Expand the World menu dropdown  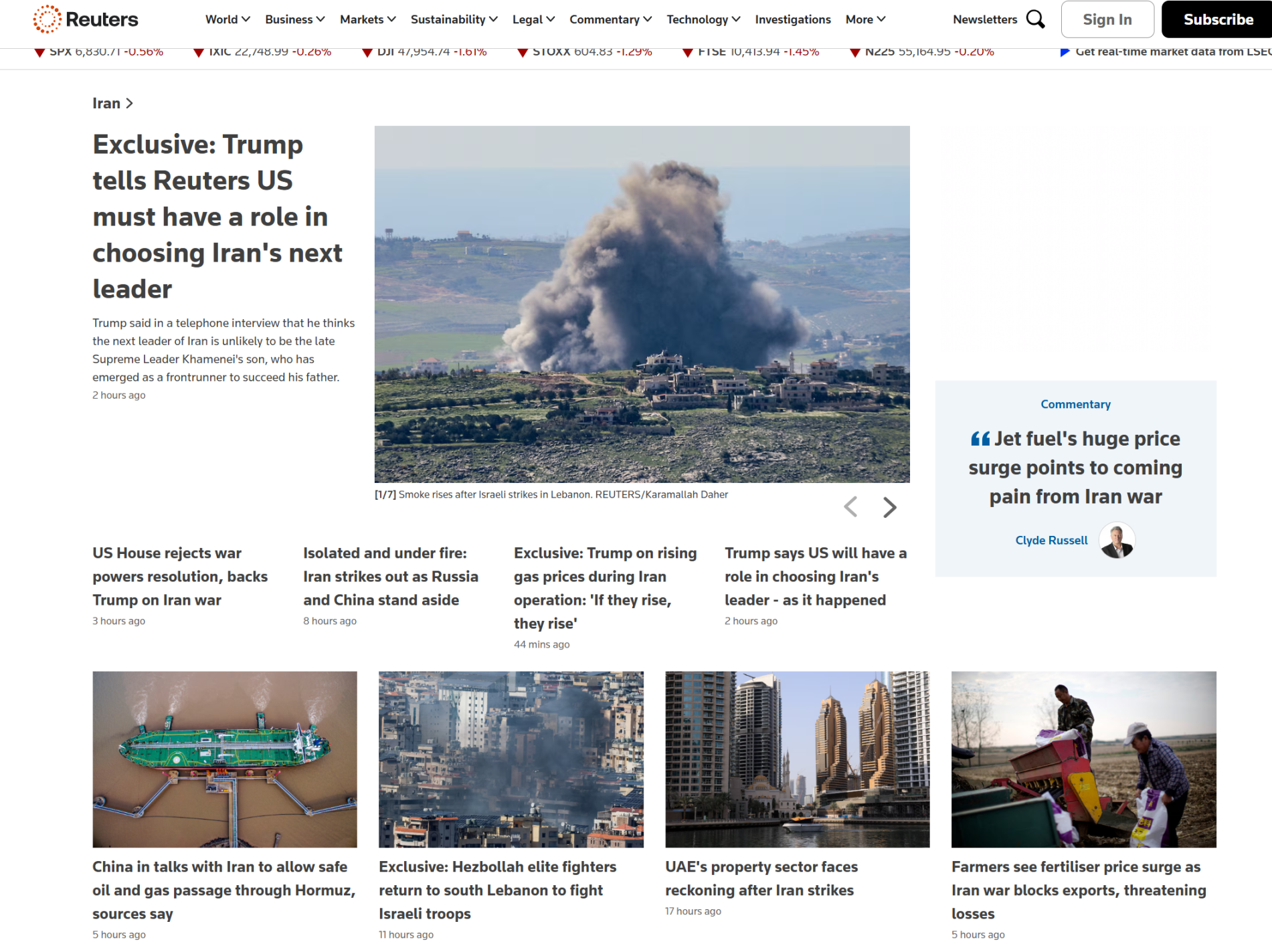click(228, 19)
